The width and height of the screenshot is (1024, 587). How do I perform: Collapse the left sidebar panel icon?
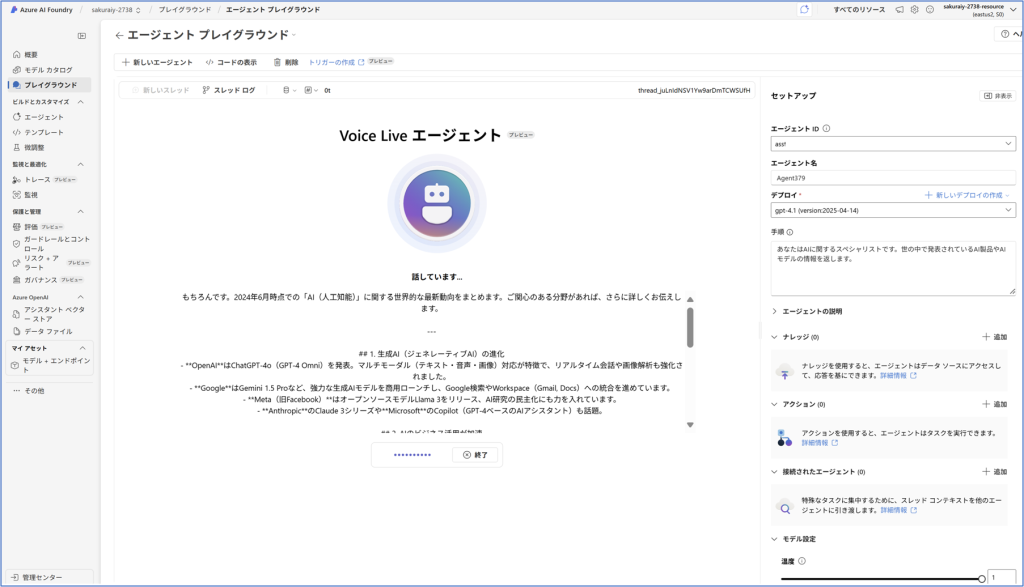(82, 36)
